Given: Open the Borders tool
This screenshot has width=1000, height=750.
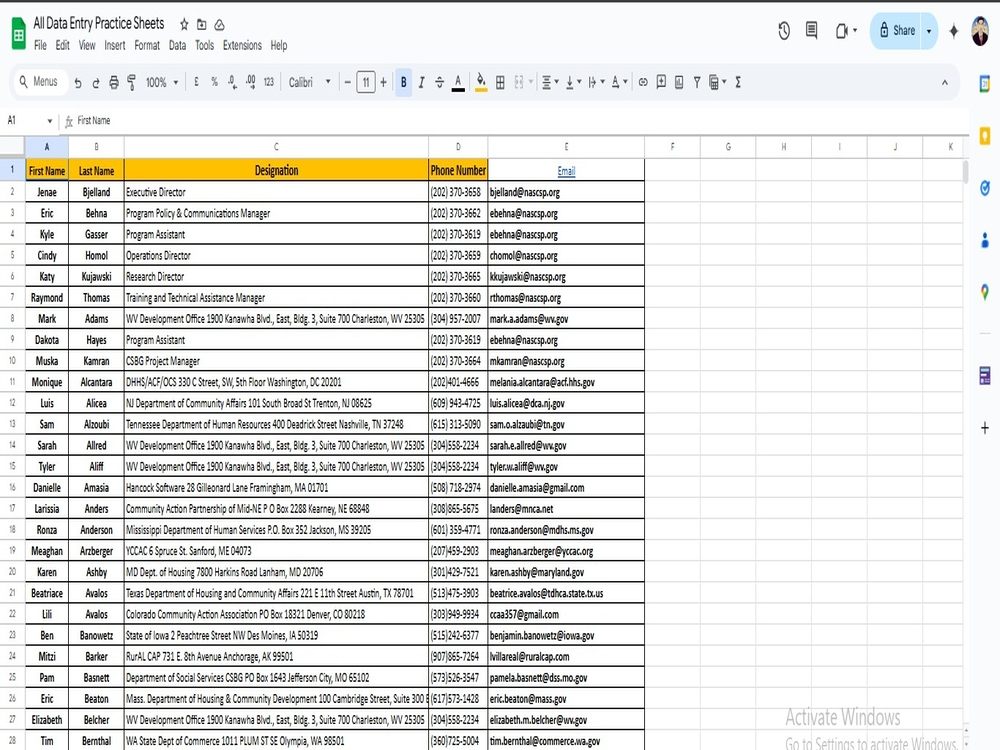Looking at the screenshot, I should [x=500, y=82].
